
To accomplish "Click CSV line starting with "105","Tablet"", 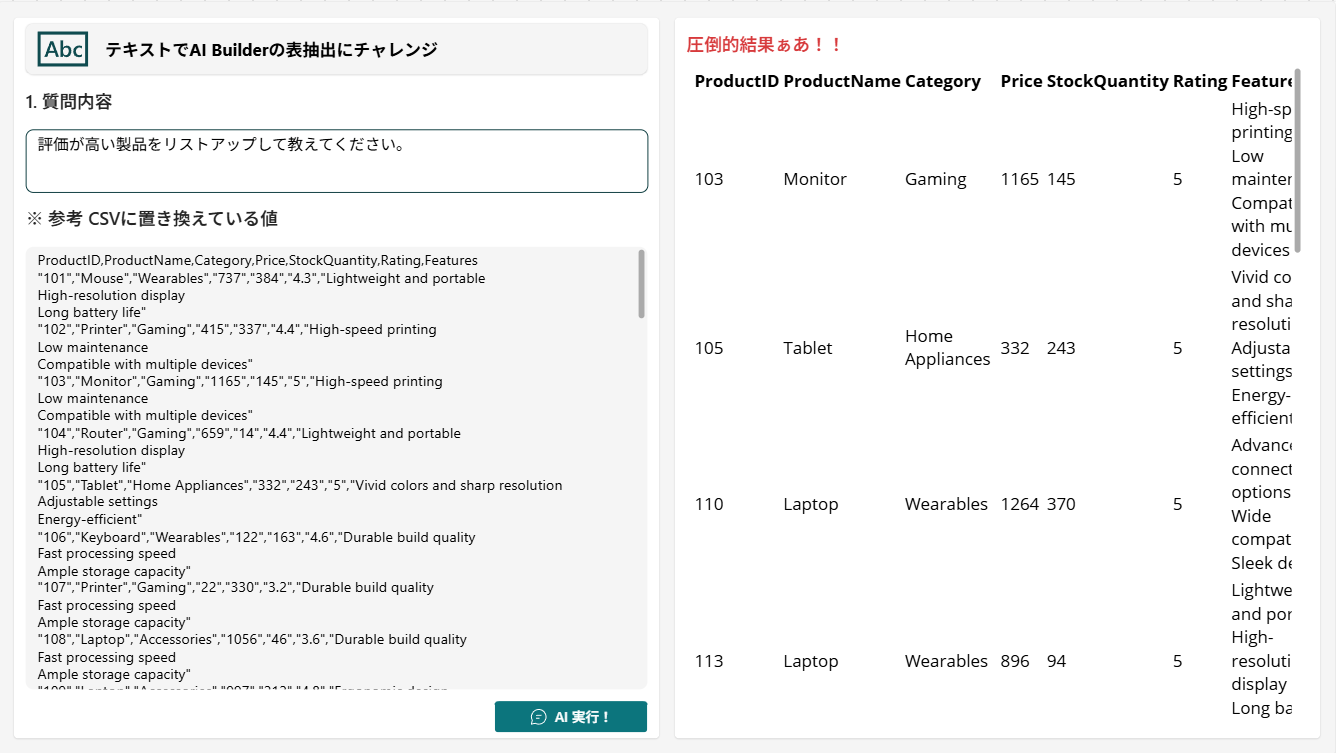I will (300, 485).
